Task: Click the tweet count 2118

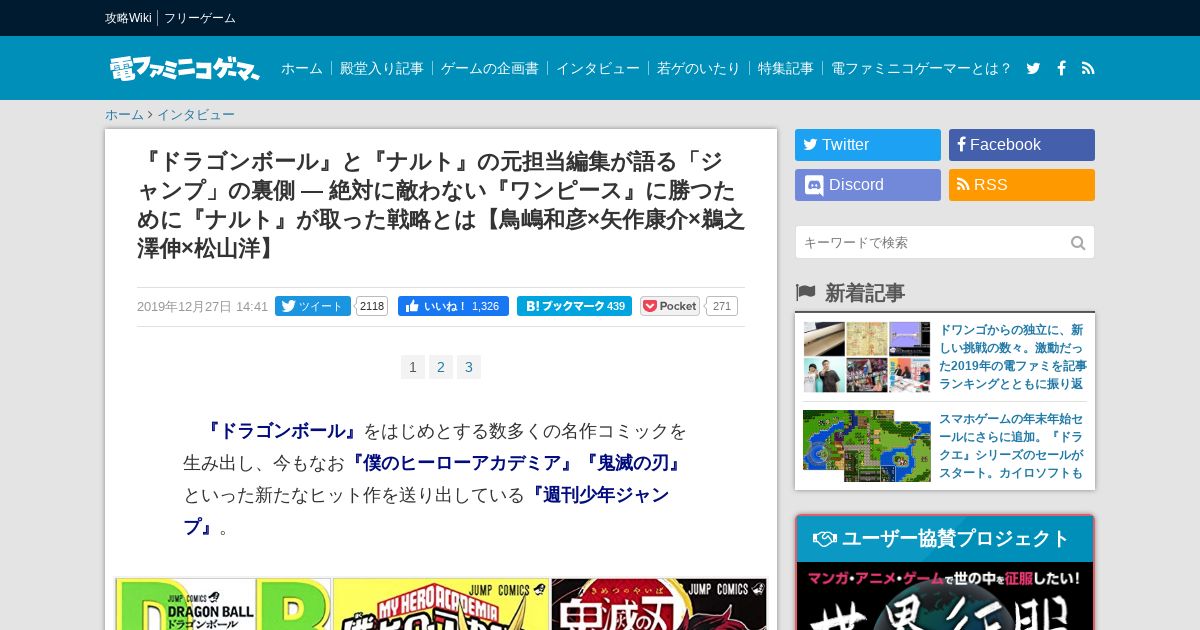Action: [x=372, y=306]
